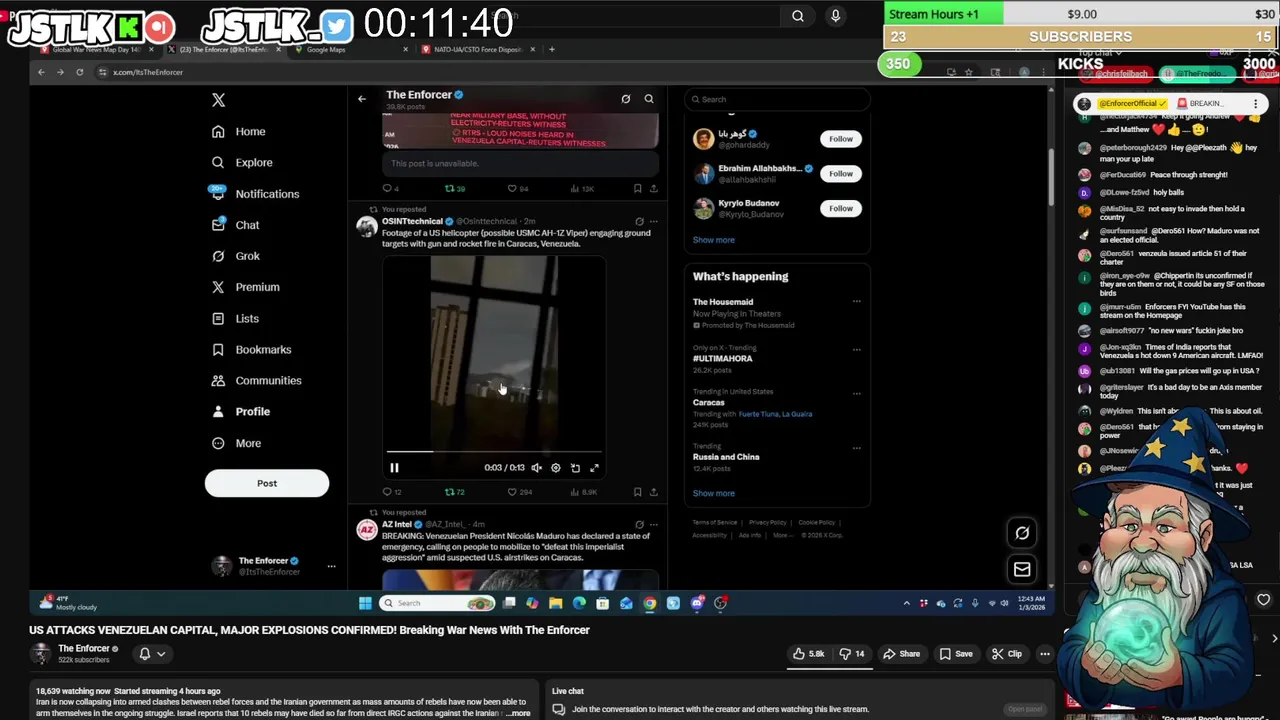
Task: Click Grok icon in profile header
Action: 626,99
